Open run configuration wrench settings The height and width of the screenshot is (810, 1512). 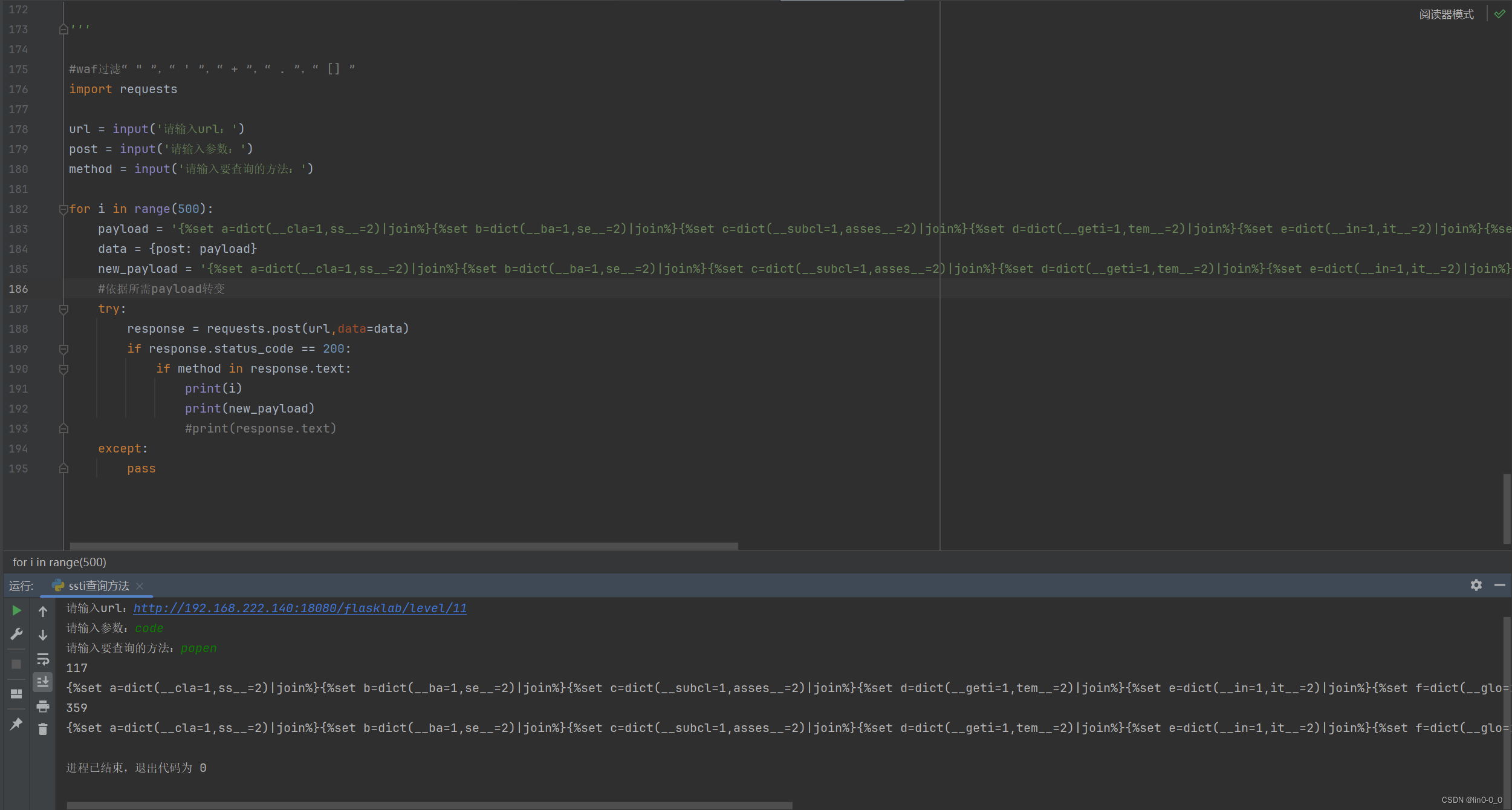point(16,634)
